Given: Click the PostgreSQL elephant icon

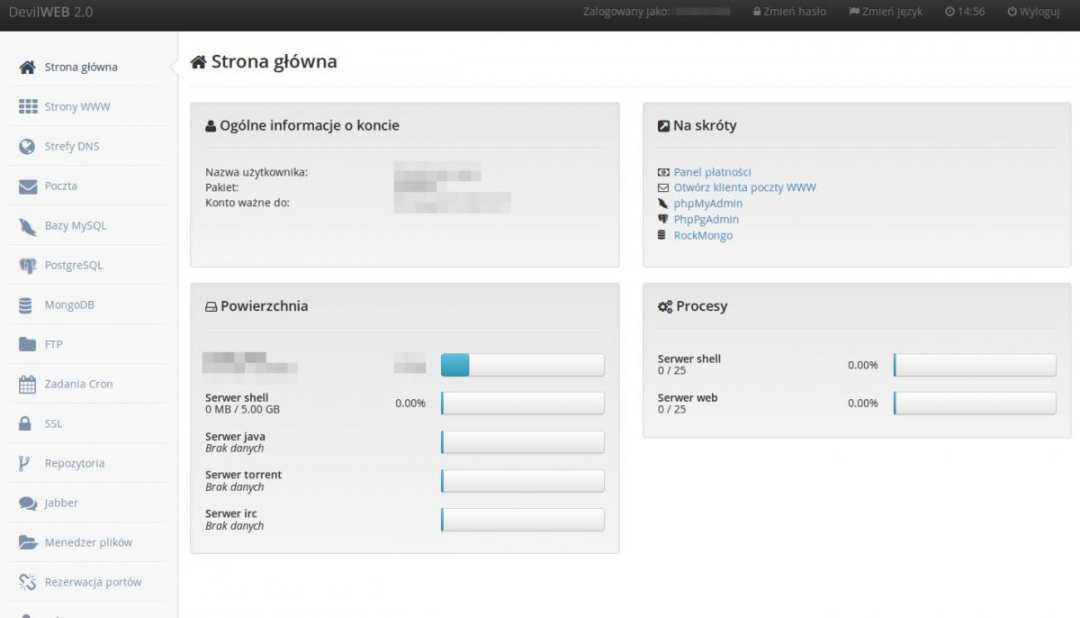Looking at the screenshot, I should click(28, 266).
